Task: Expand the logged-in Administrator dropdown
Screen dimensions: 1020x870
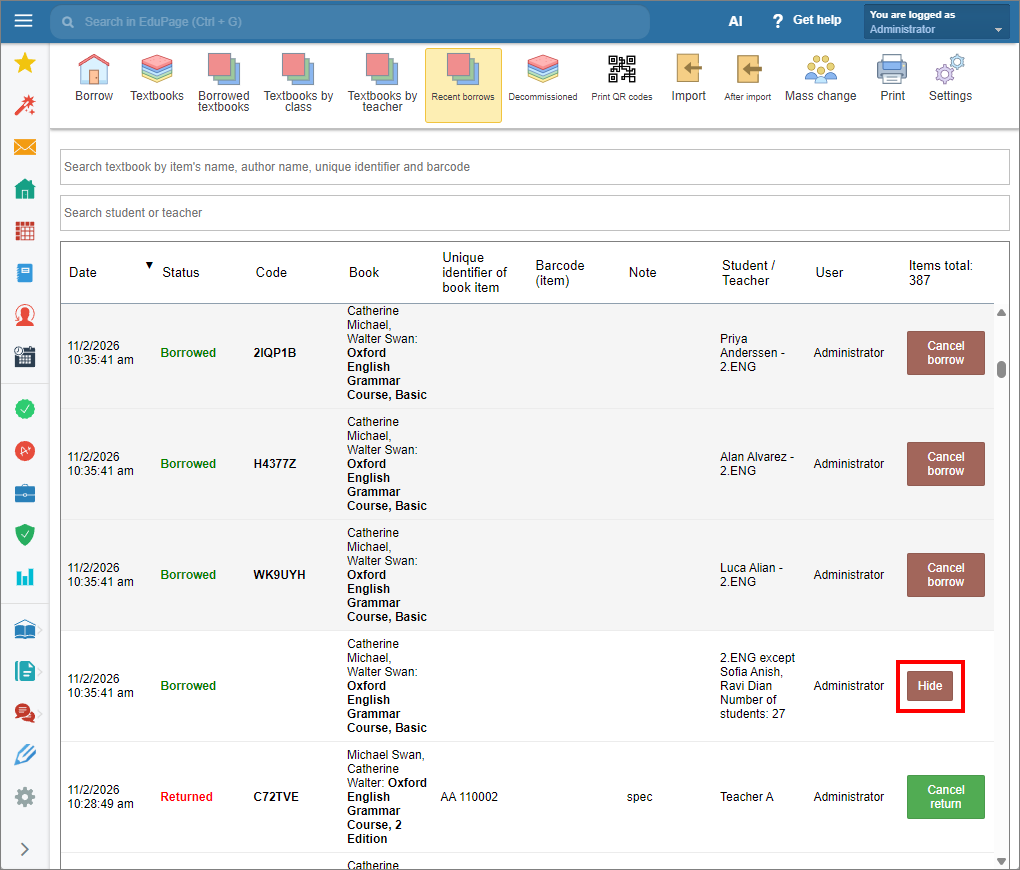Action: (x=936, y=21)
